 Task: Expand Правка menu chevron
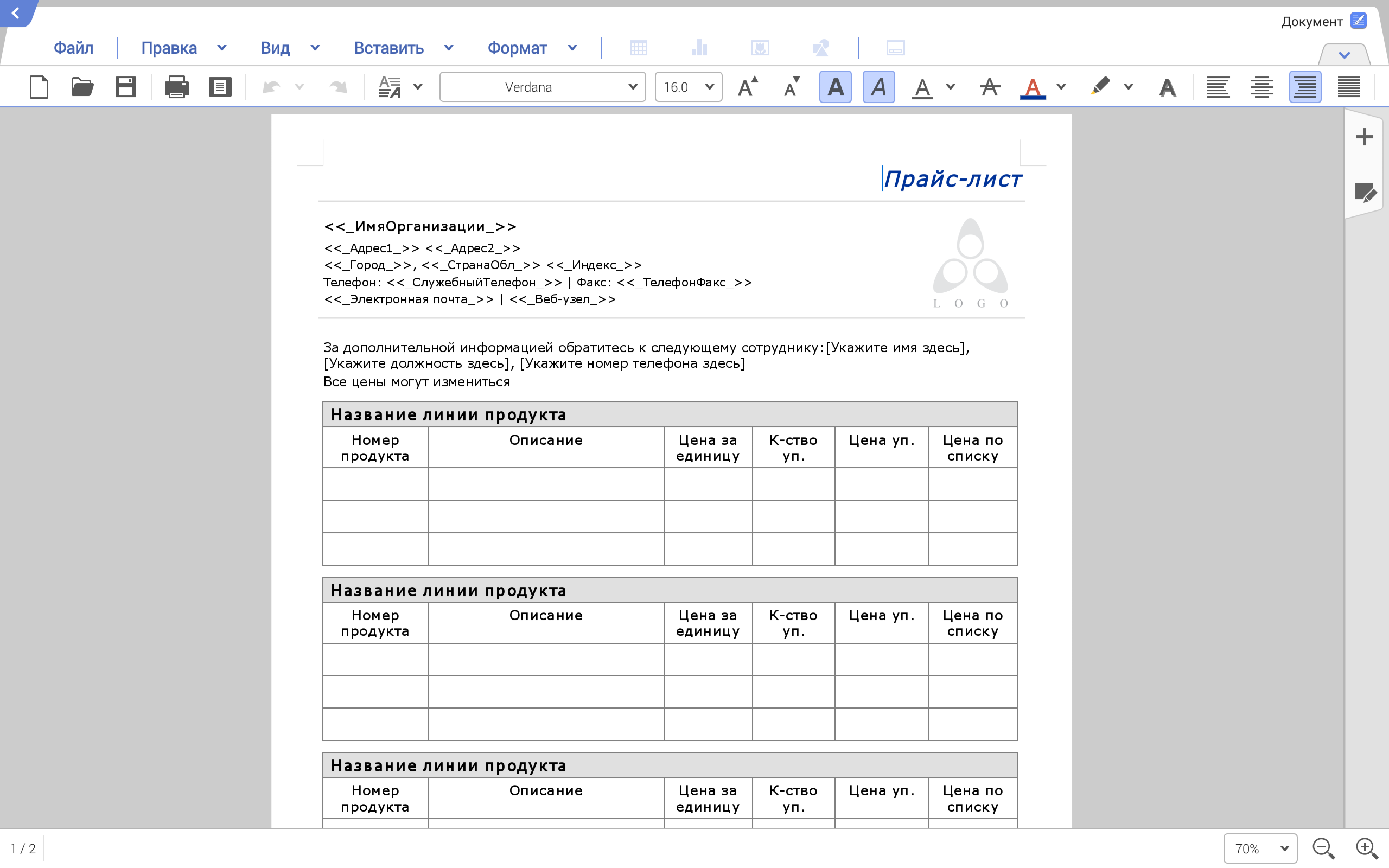click(x=222, y=48)
